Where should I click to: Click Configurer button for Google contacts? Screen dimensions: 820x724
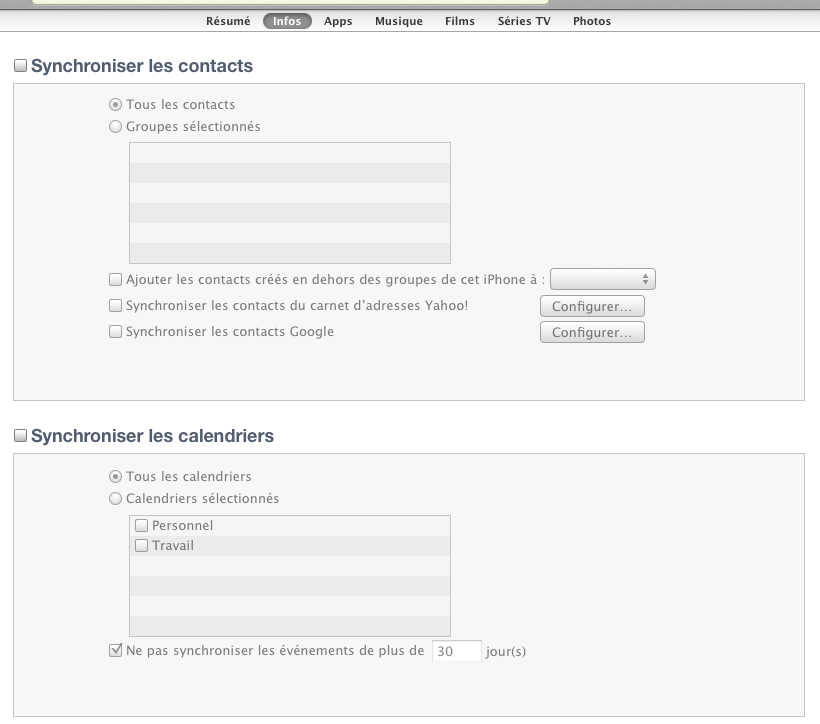pos(592,332)
